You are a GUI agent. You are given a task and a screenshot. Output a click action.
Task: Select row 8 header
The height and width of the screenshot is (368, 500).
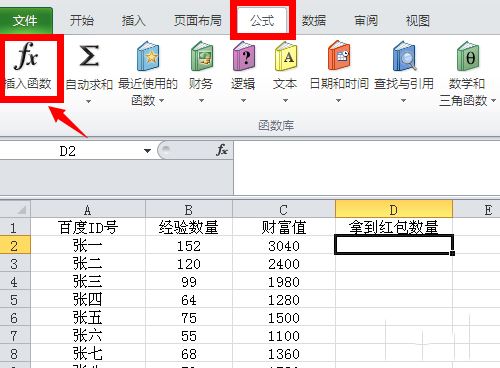[15, 353]
